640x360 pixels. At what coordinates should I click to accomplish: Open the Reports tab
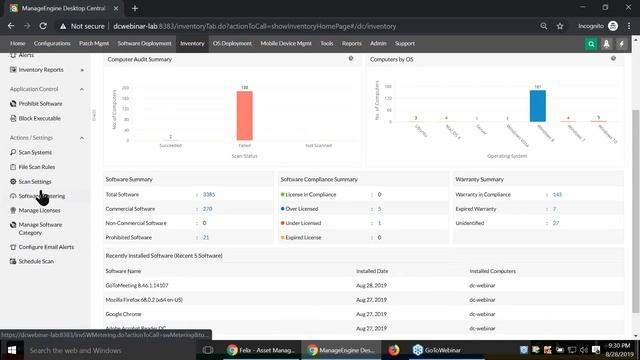(x=351, y=44)
